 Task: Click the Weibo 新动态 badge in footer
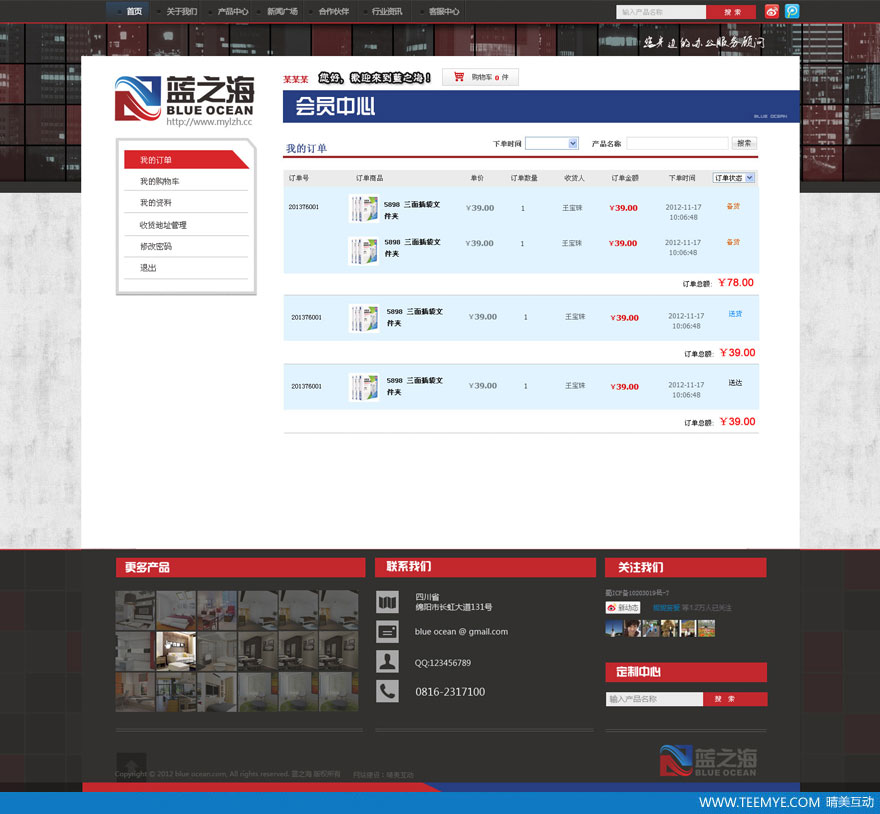pos(623,607)
